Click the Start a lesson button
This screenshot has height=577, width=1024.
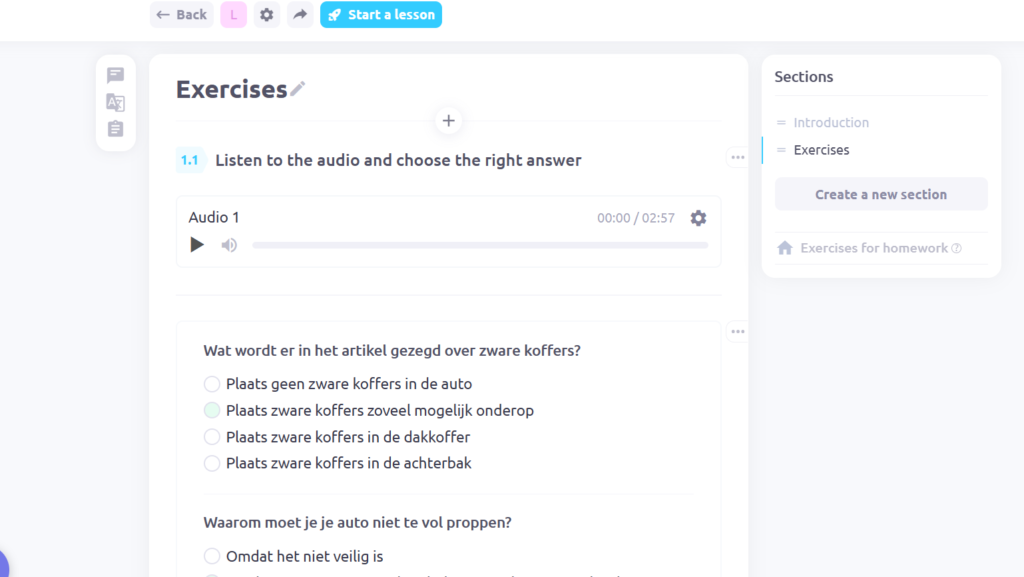[x=381, y=14]
